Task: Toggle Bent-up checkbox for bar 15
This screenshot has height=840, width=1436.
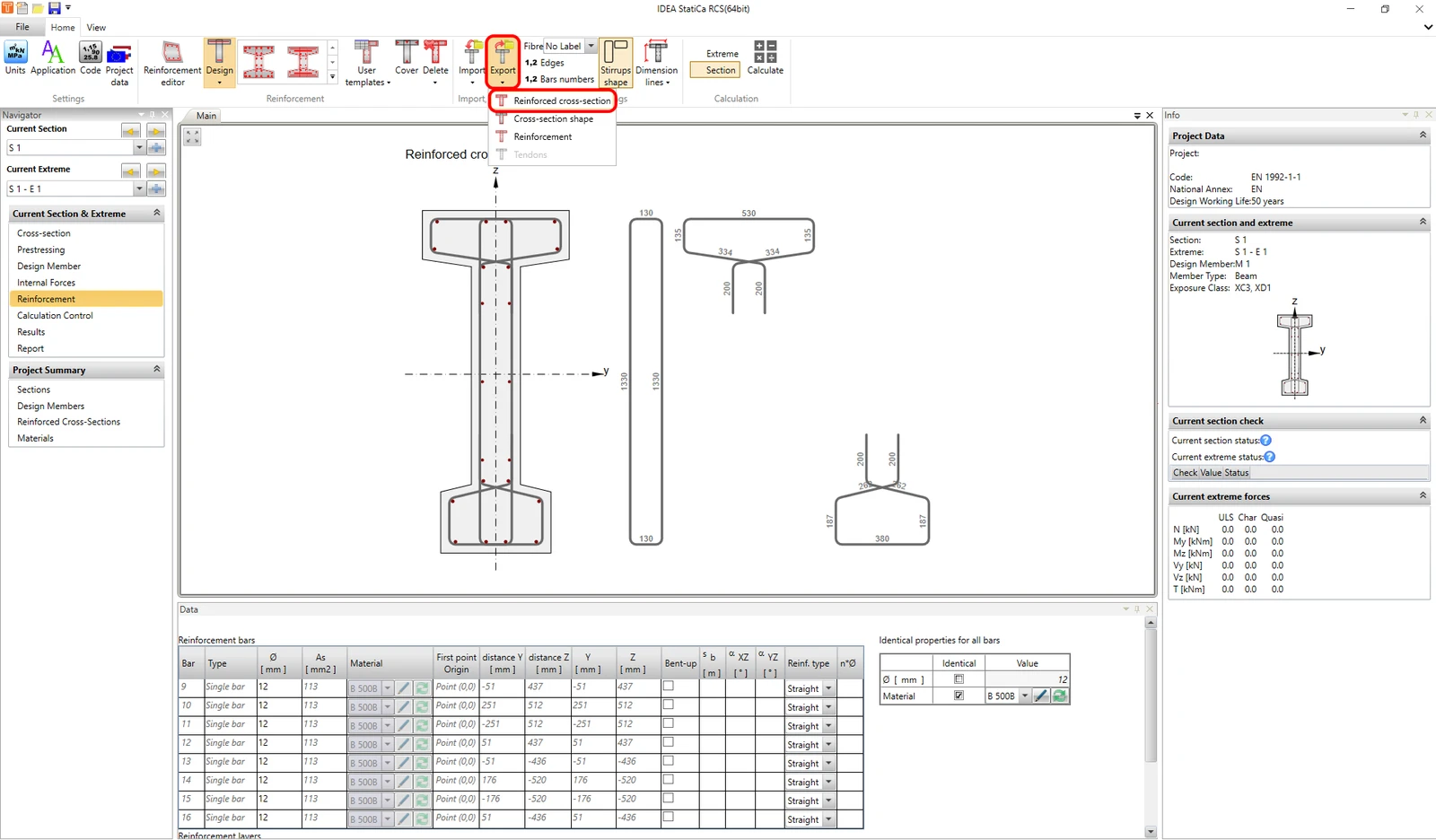Action: pyautogui.click(x=668, y=798)
